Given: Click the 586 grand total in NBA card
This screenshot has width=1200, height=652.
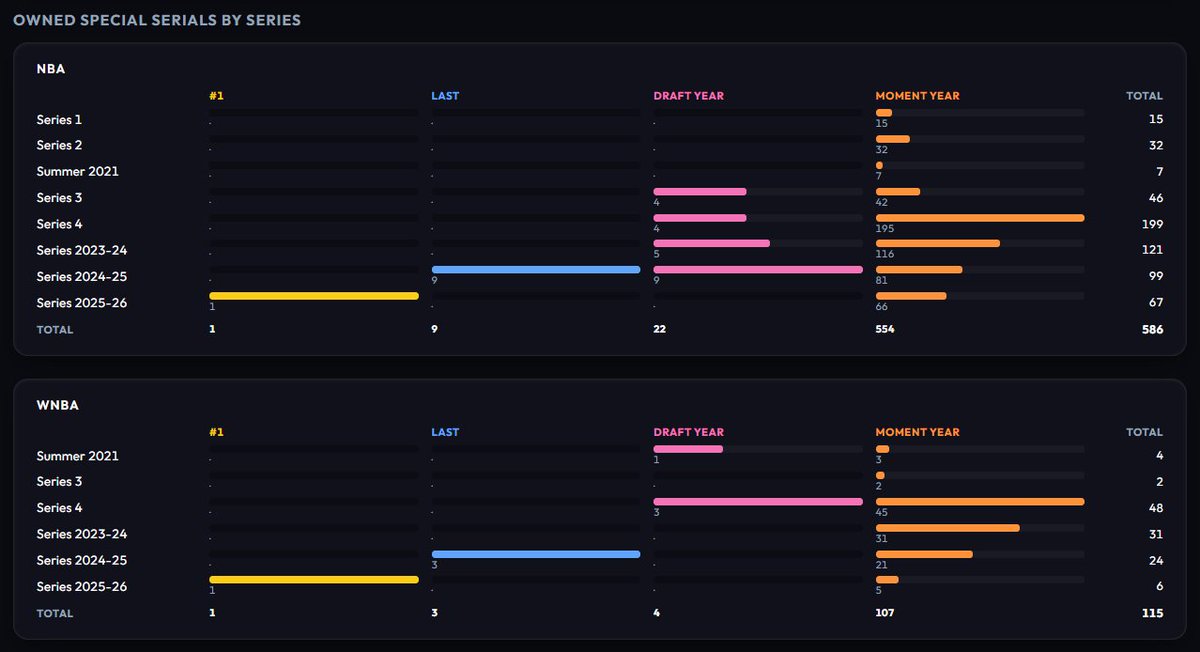Looking at the screenshot, I should [1153, 330].
